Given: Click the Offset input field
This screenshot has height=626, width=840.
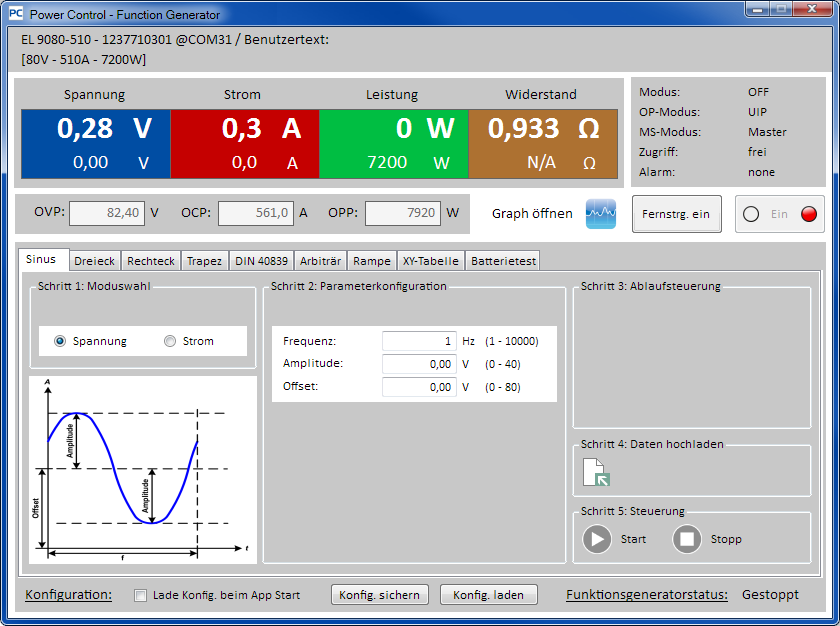Looking at the screenshot, I should point(419,387).
